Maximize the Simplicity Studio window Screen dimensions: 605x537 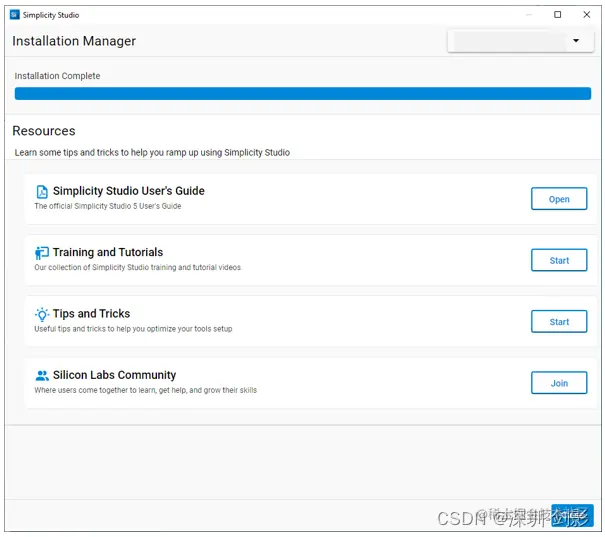tap(558, 15)
